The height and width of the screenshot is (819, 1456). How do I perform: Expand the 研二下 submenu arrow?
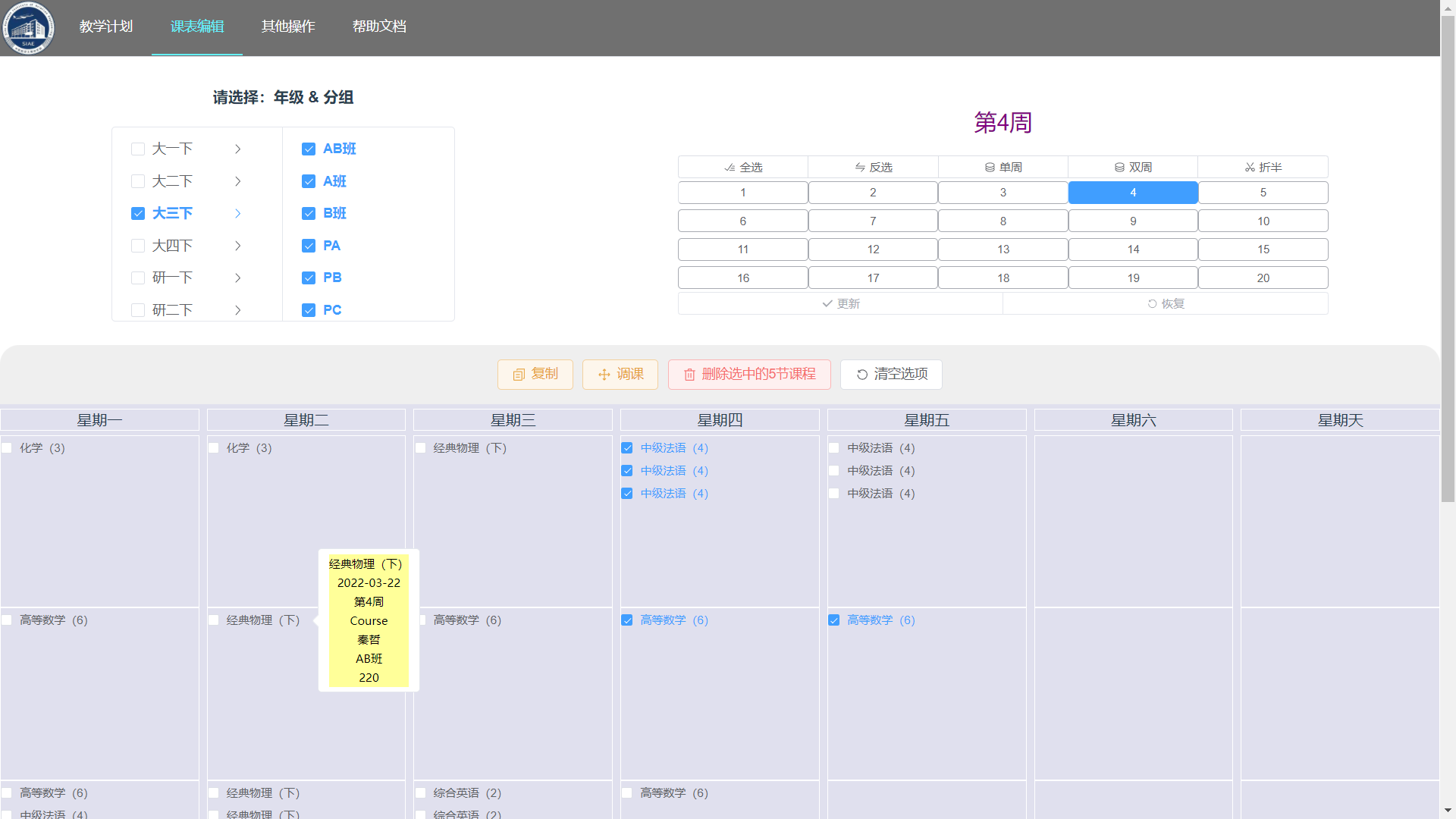click(237, 310)
